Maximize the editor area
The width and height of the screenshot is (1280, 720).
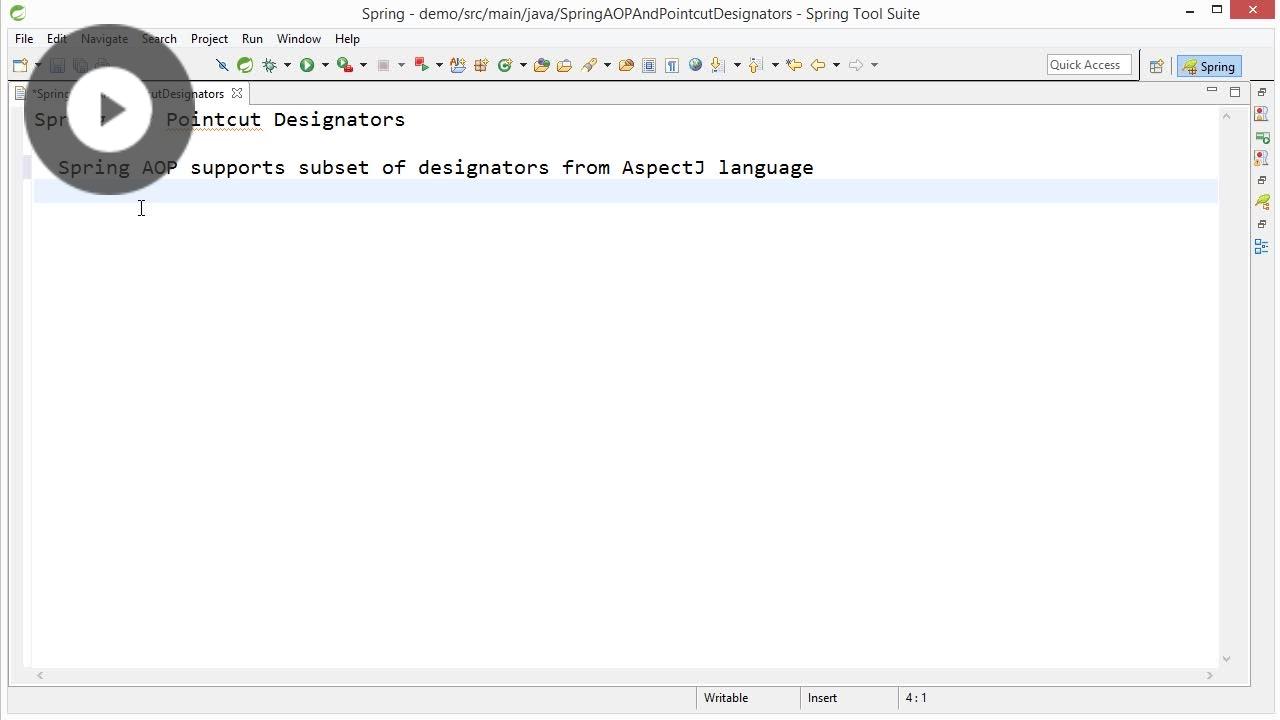pos(1235,92)
